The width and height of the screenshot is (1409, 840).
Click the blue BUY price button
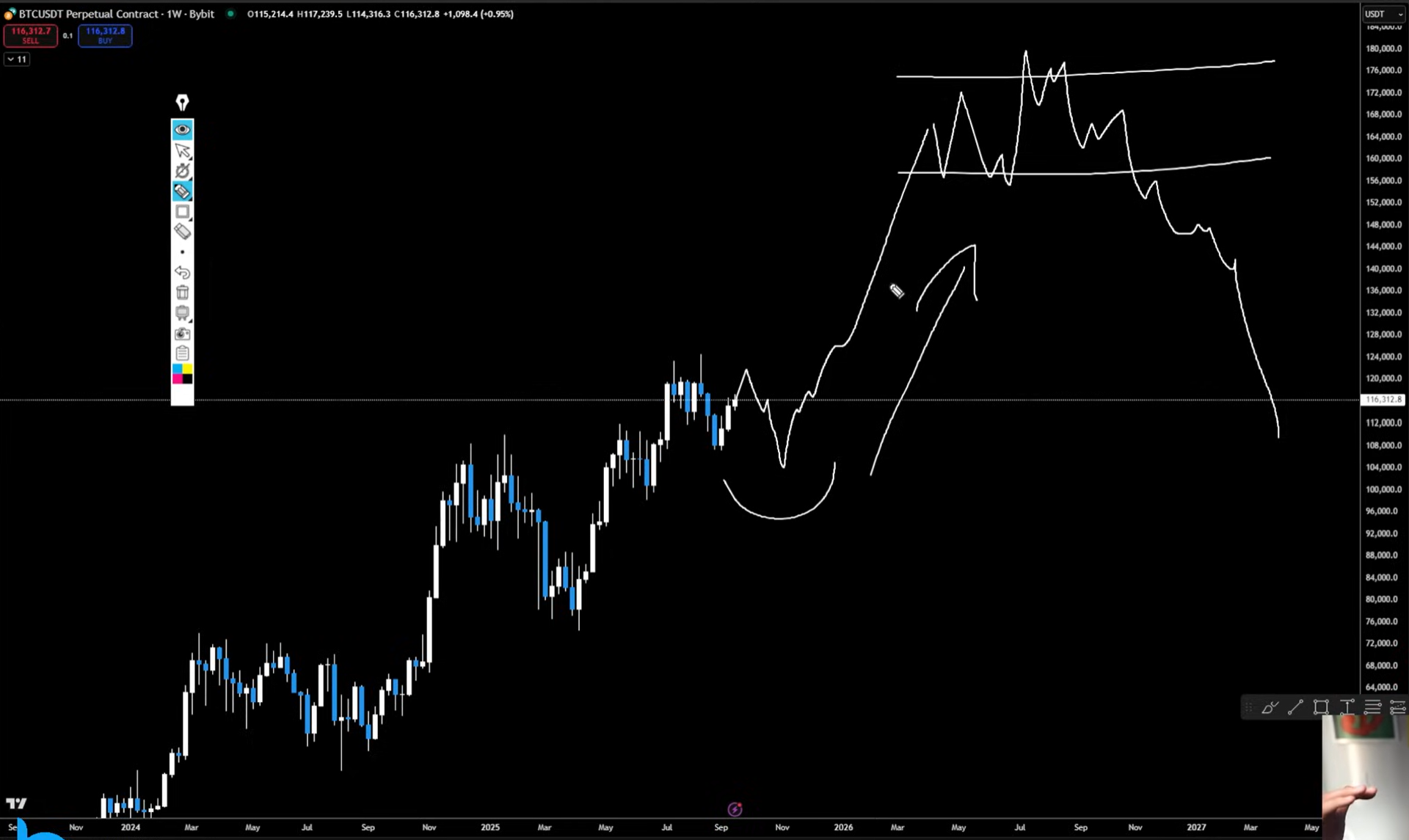click(x=105, y=35)
